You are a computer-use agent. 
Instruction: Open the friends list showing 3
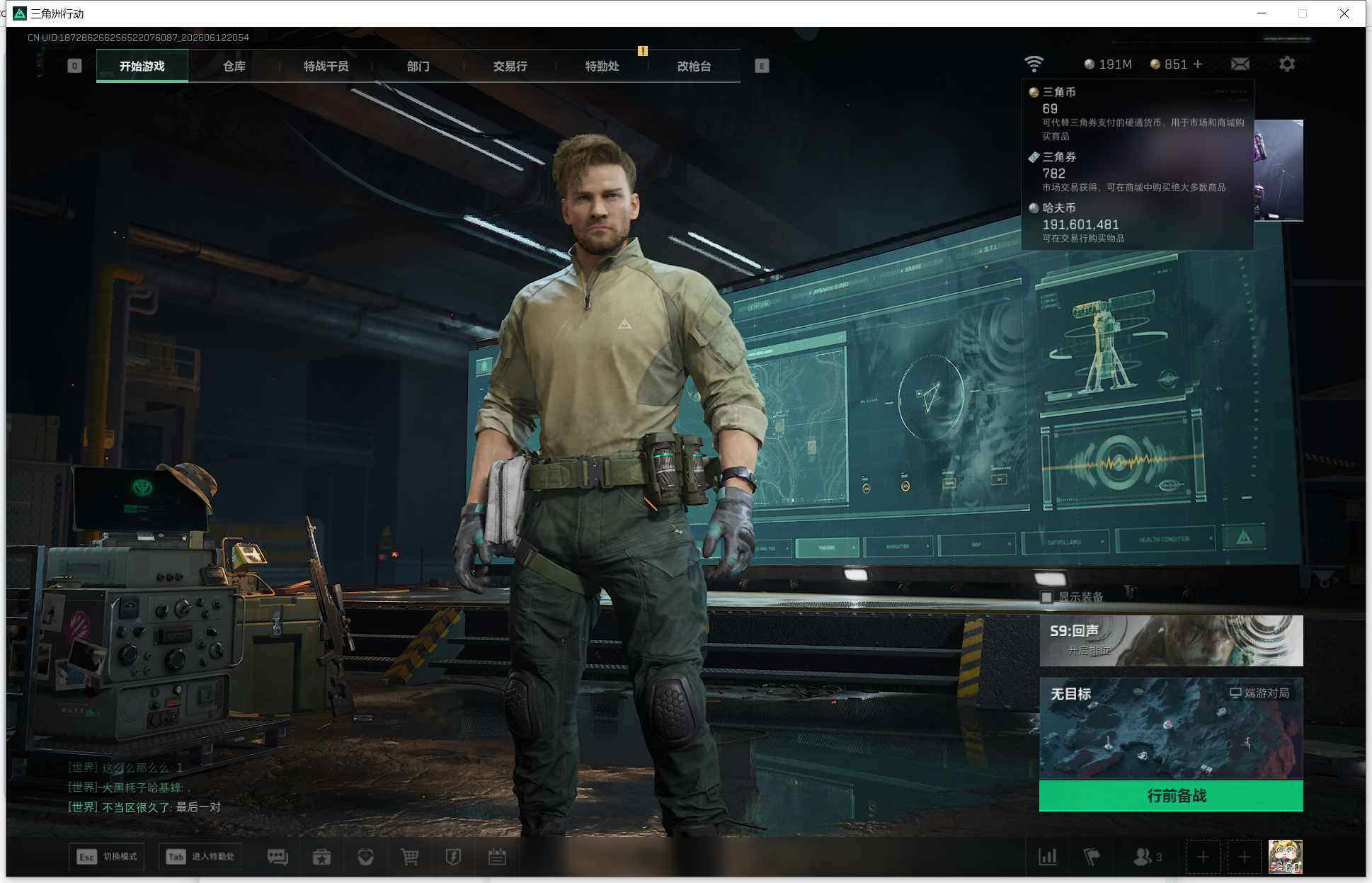[x=1148, y=857]
